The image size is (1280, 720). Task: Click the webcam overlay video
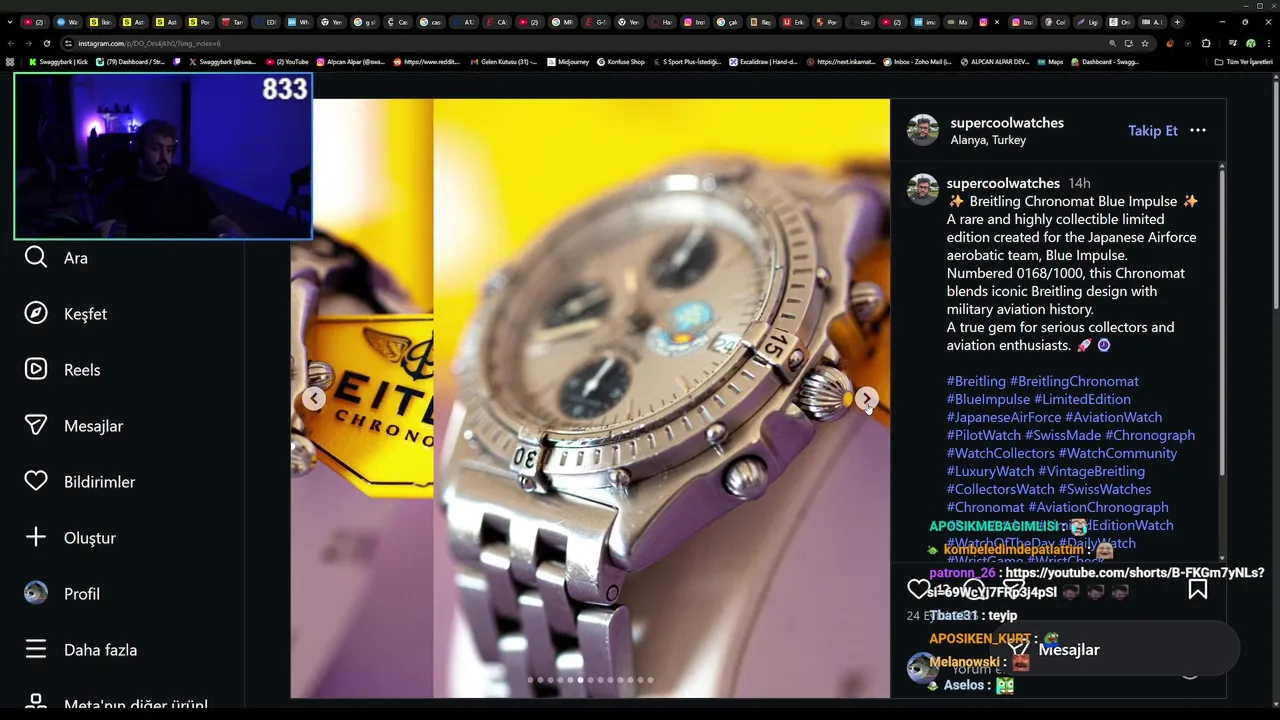coord(163,156)
